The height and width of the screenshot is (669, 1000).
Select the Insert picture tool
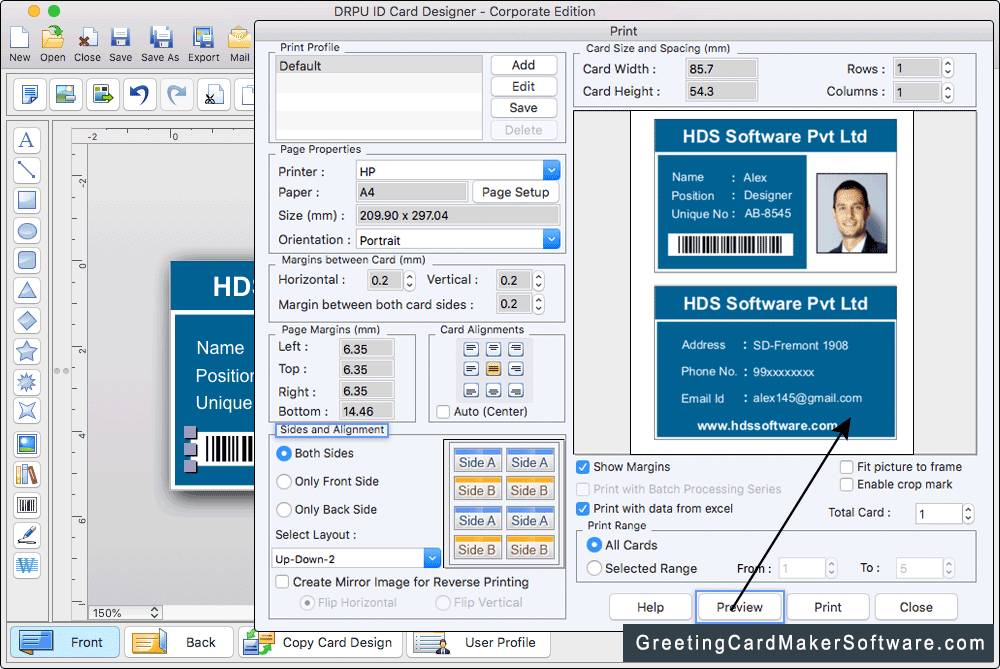coord(27,445)
